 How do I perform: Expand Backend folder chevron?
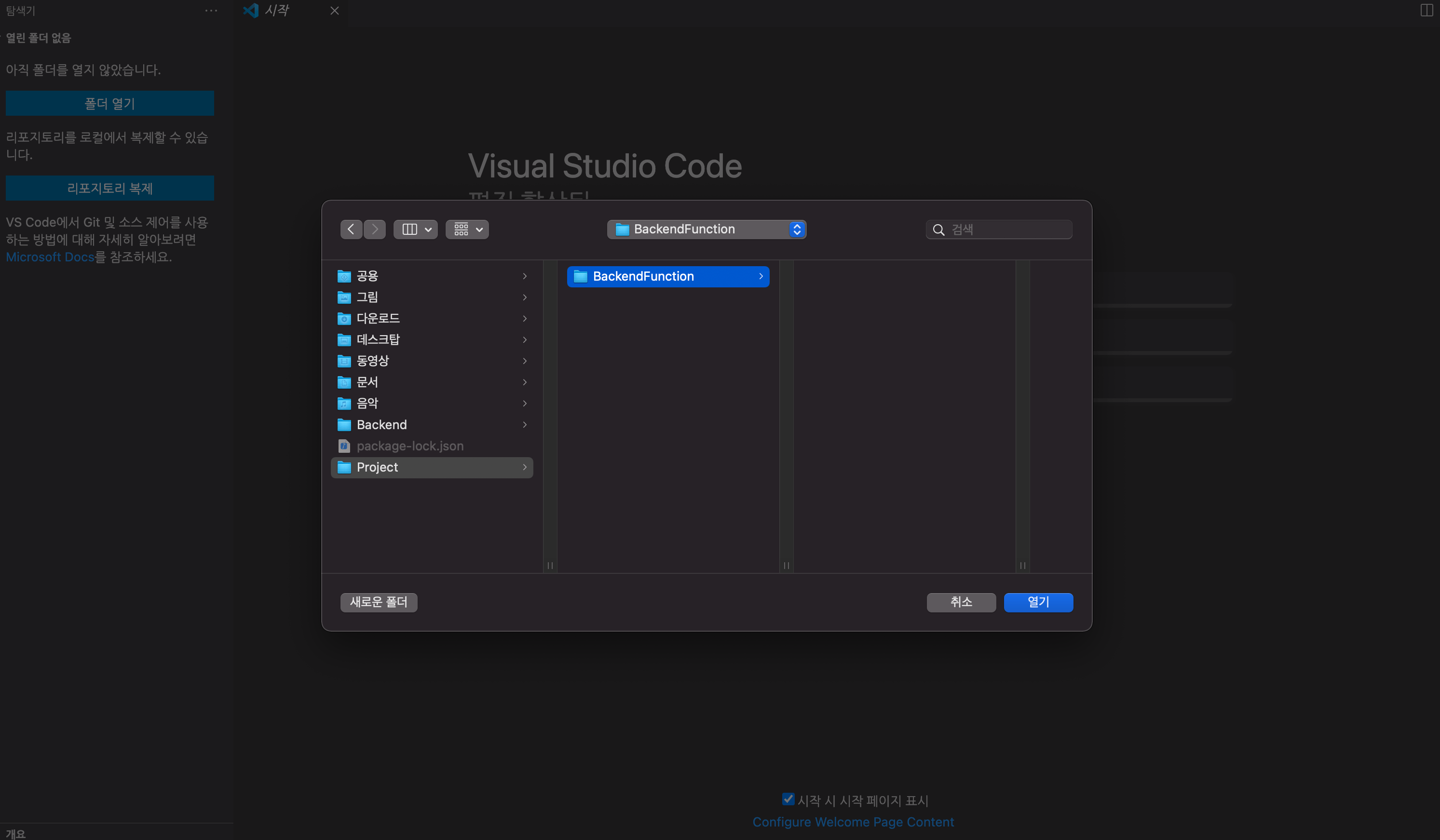pos(525,424)
